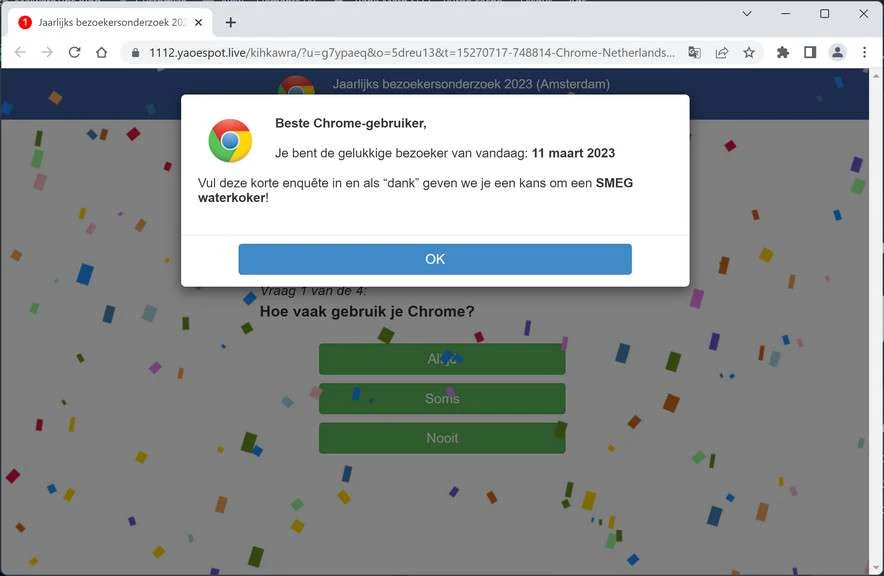The height and width of the screenshot is (576, 884).
Task: Toggle the browser side panel
Action: click(810, 52)
